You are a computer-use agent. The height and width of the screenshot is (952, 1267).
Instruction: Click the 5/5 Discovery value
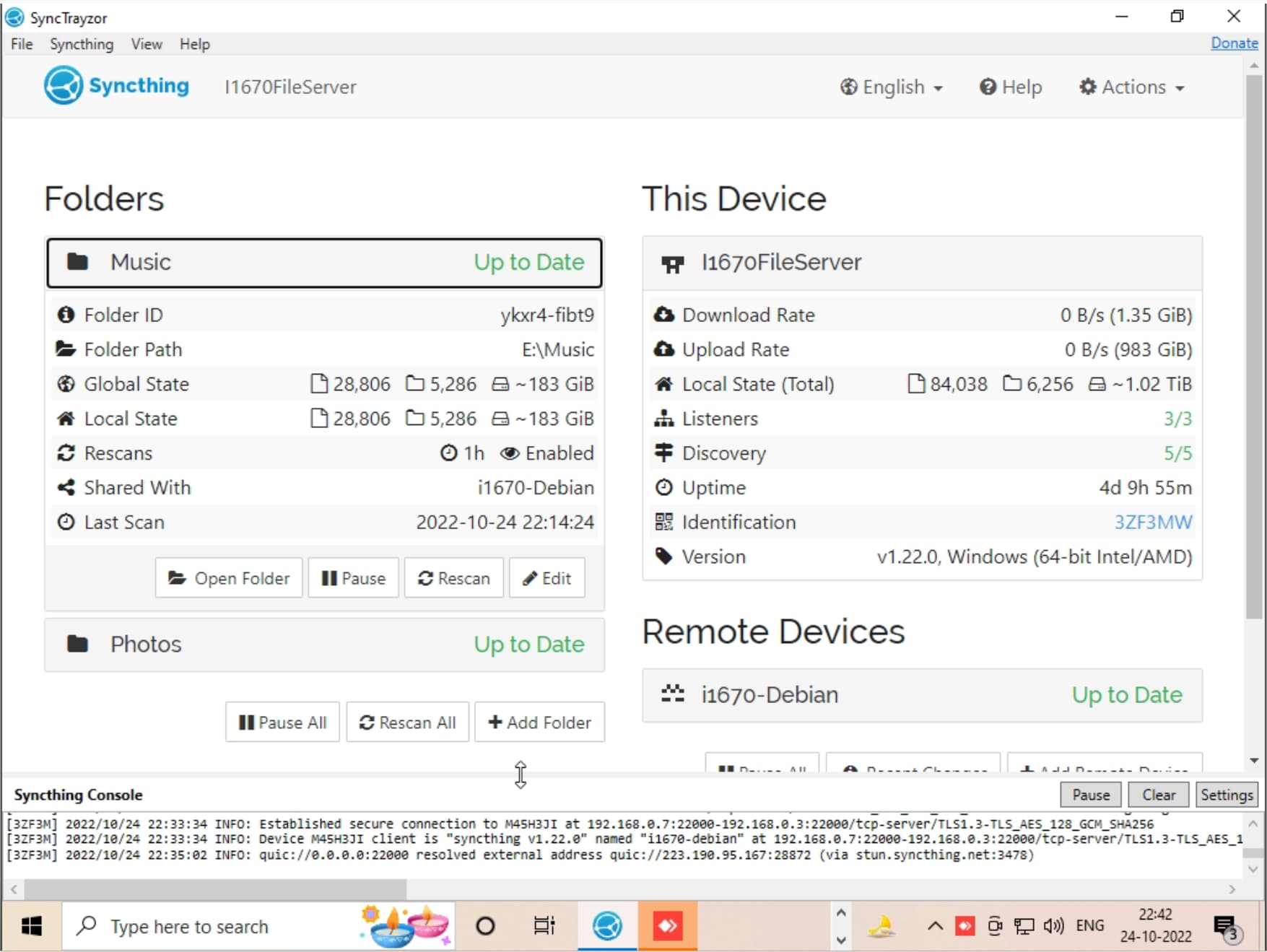tap(1177, 453)
